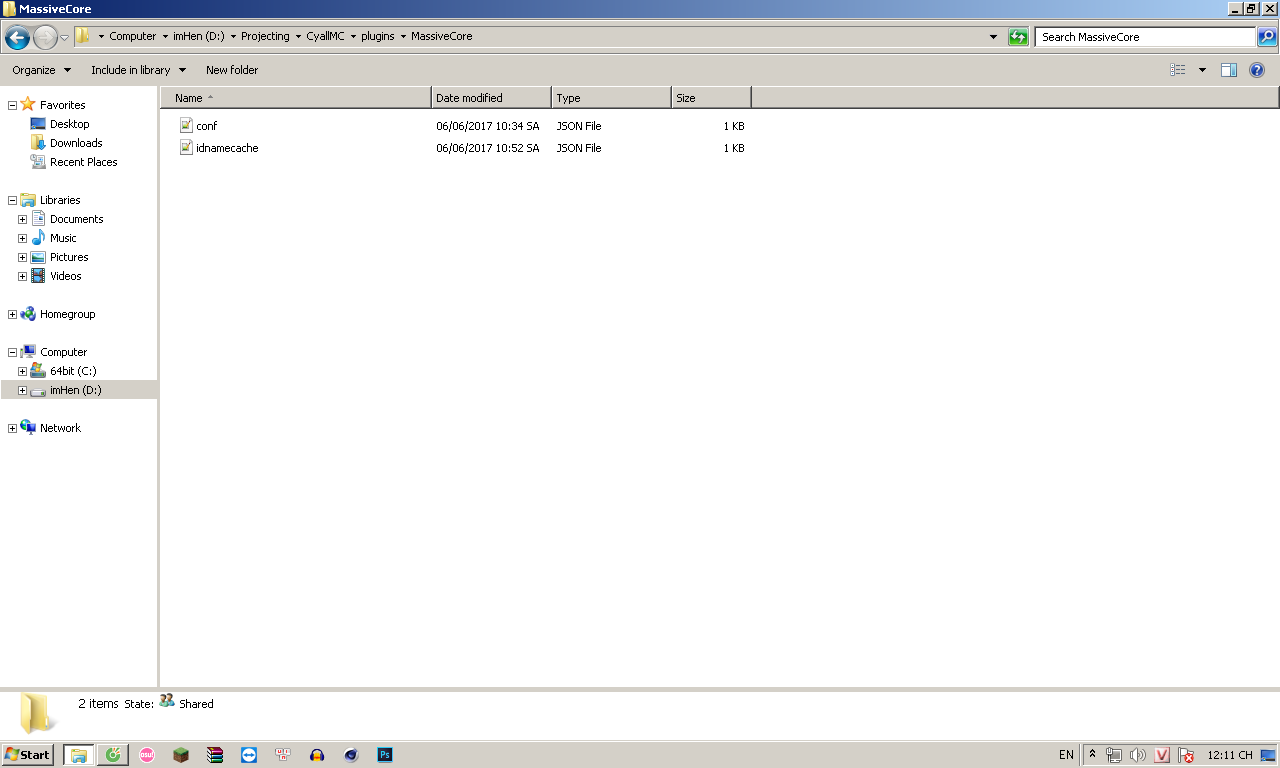The height and width of the screenshot is (768, 1280).
Task: Collapse the Favorites section
Action: tap(12, 105)
